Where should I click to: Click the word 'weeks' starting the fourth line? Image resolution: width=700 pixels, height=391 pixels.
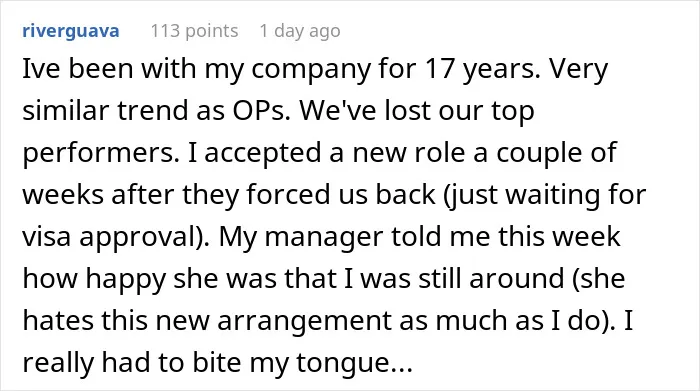click(63, 195)
